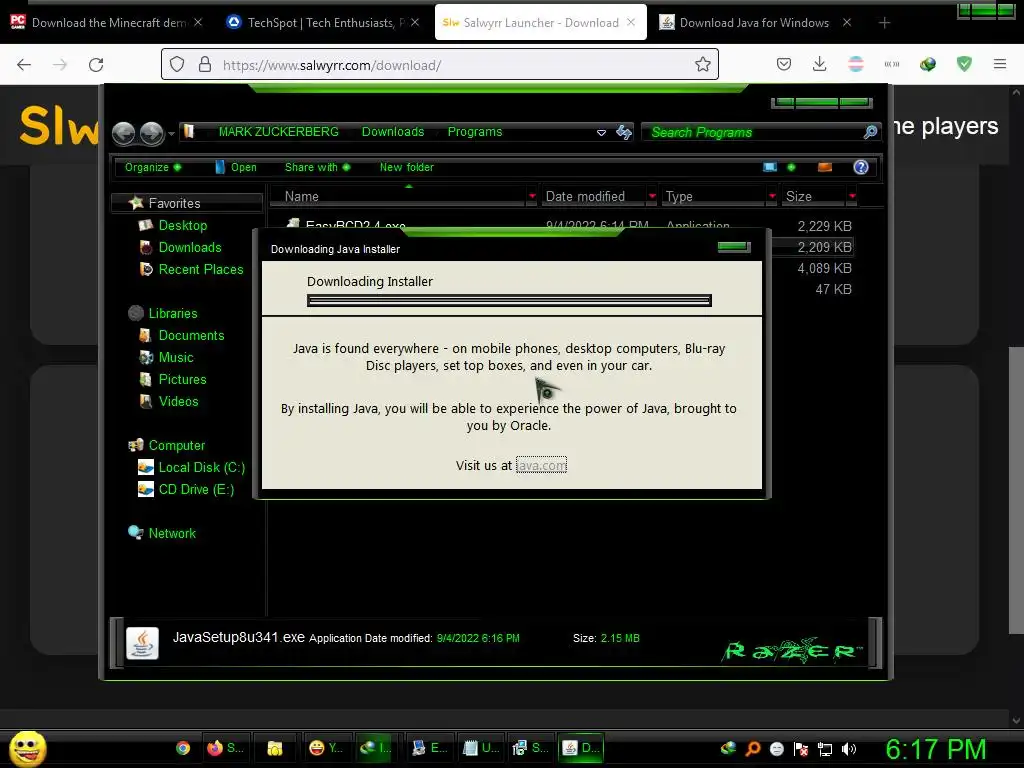Save page to Pocket

pos(784,64)
